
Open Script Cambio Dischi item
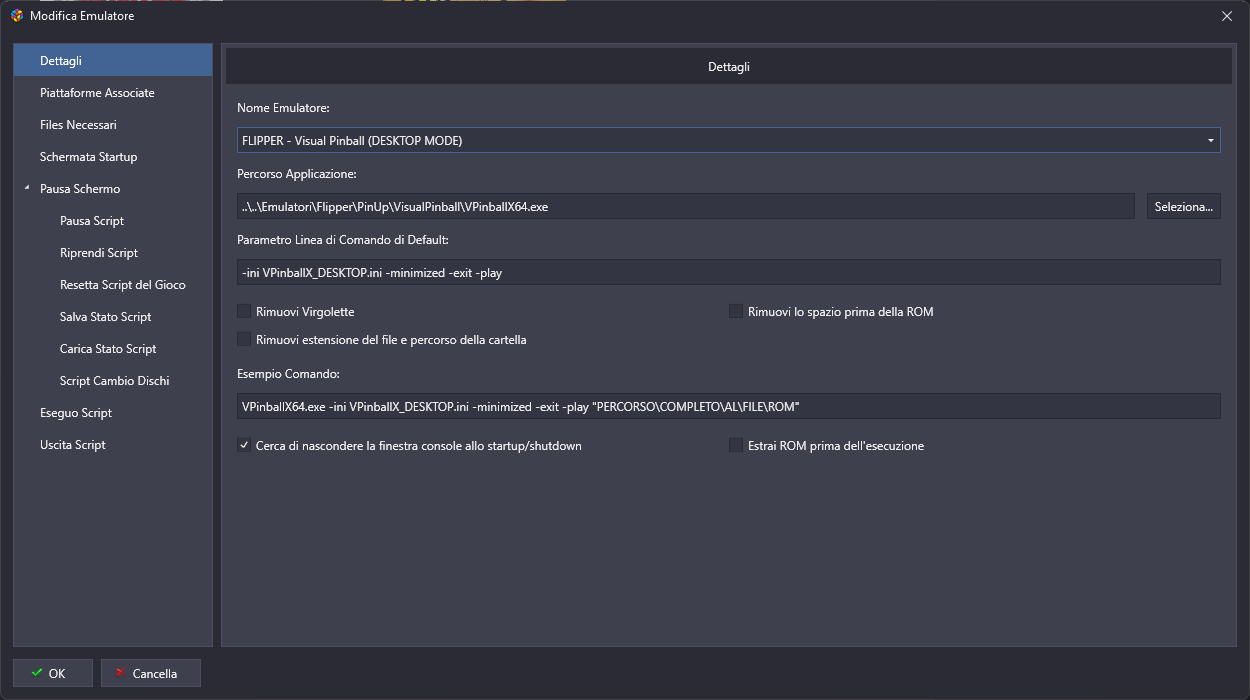(x=114, y=381)
